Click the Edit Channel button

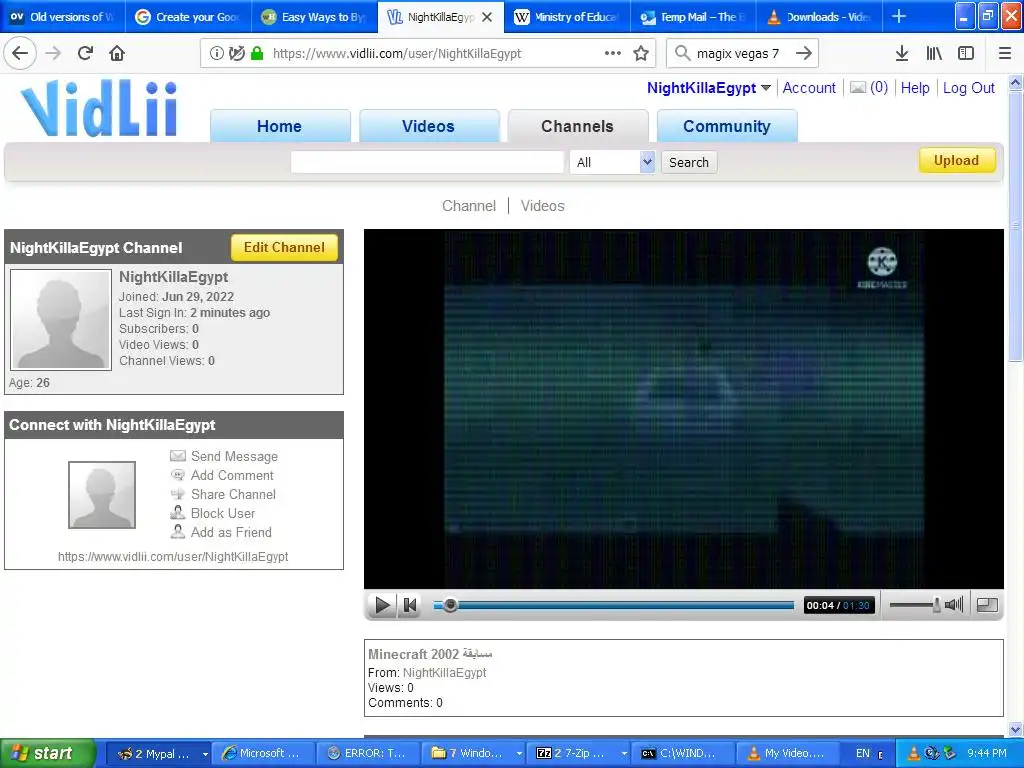click(x=284, y=248)
